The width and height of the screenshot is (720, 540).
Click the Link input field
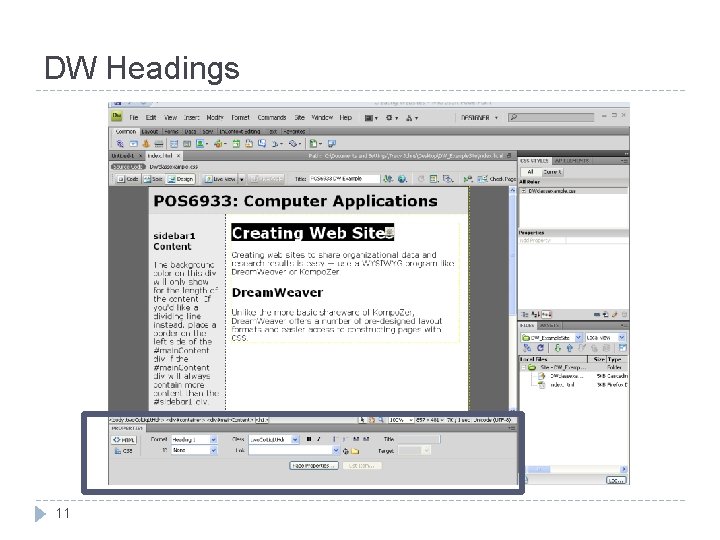(x=294, y=450)
